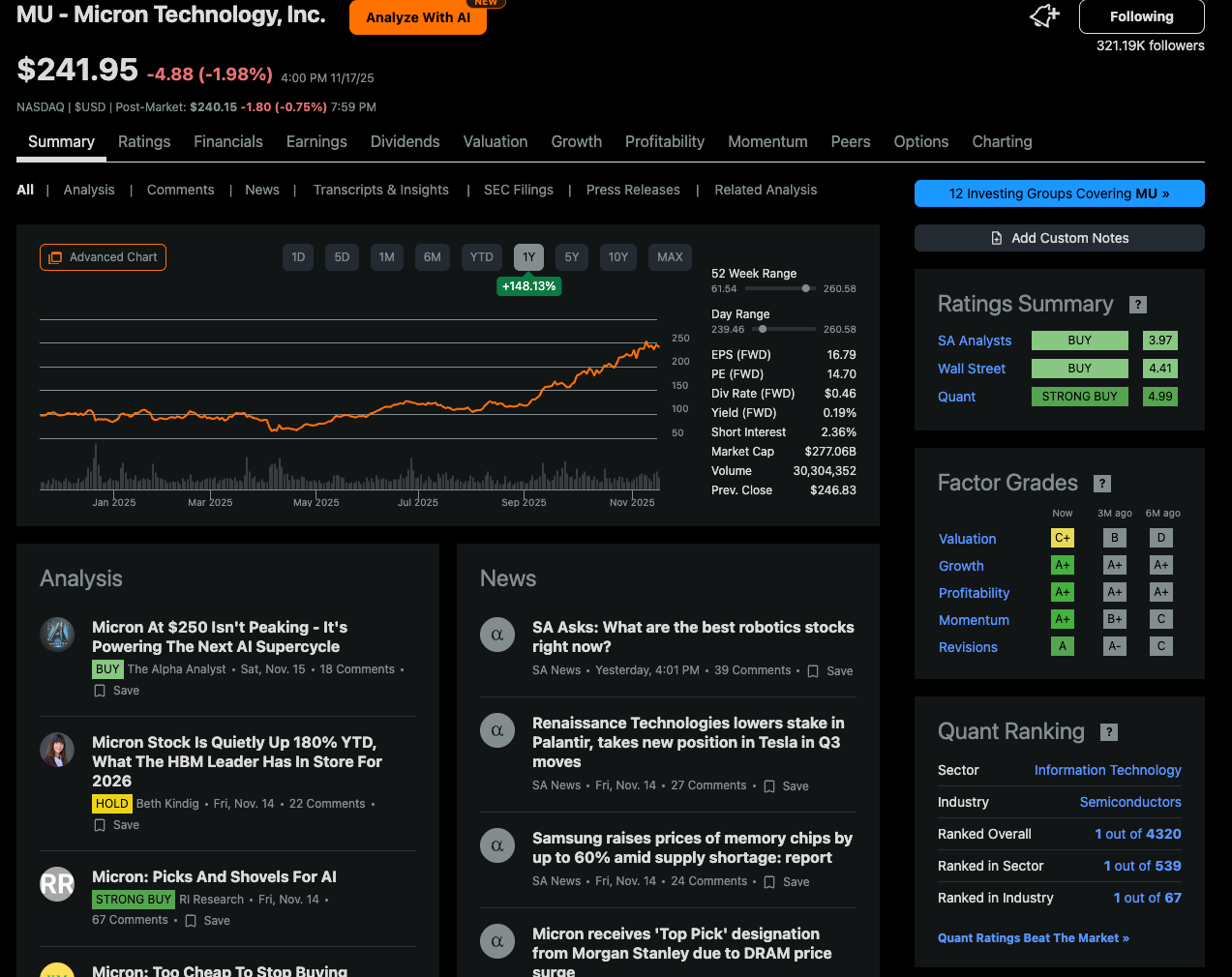Screen dimensions: 1232x977
Task: Select the 10Y chart range
Action: [618, 257]
